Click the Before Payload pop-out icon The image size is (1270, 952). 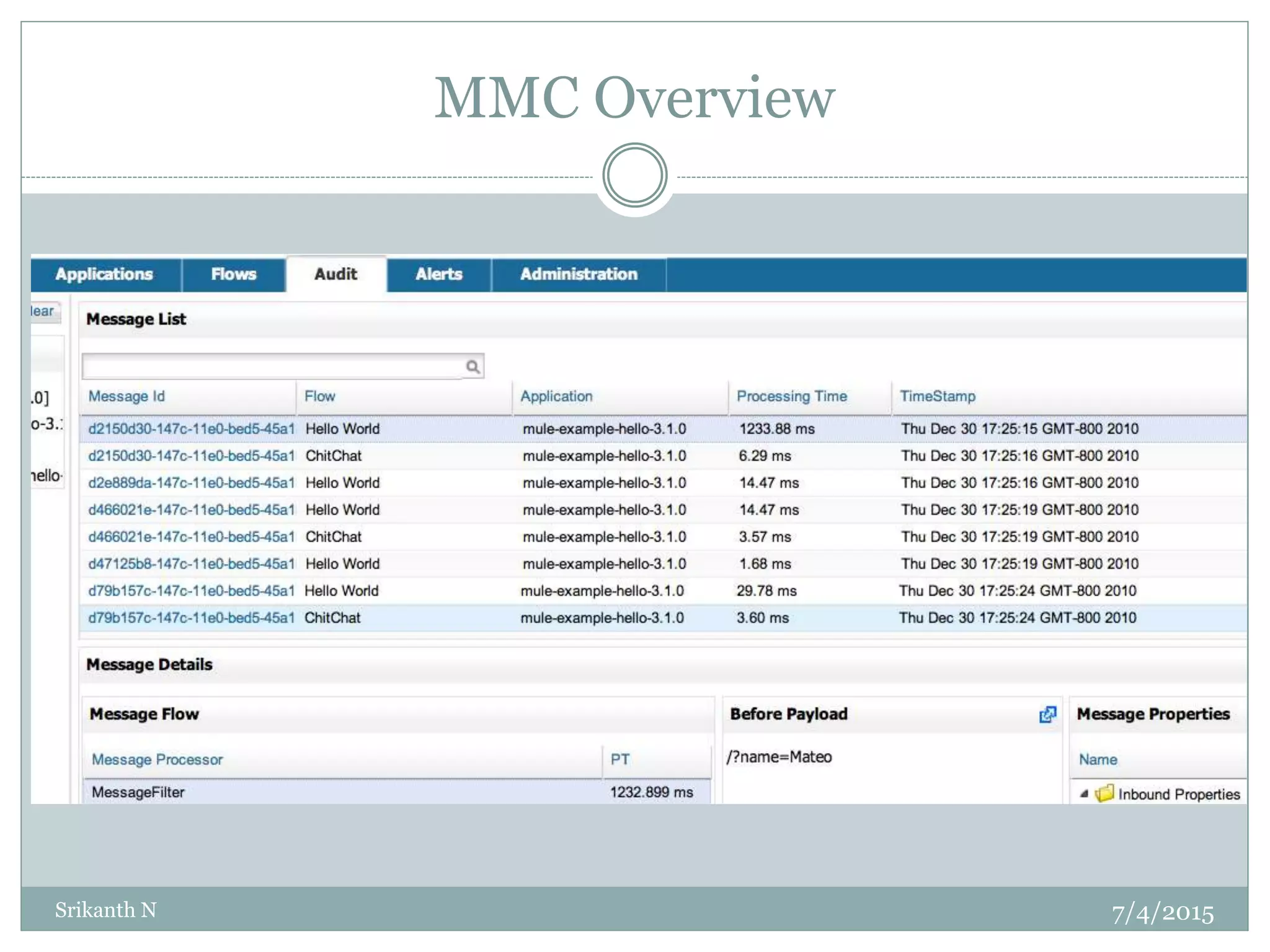[x=1047, y=715]
